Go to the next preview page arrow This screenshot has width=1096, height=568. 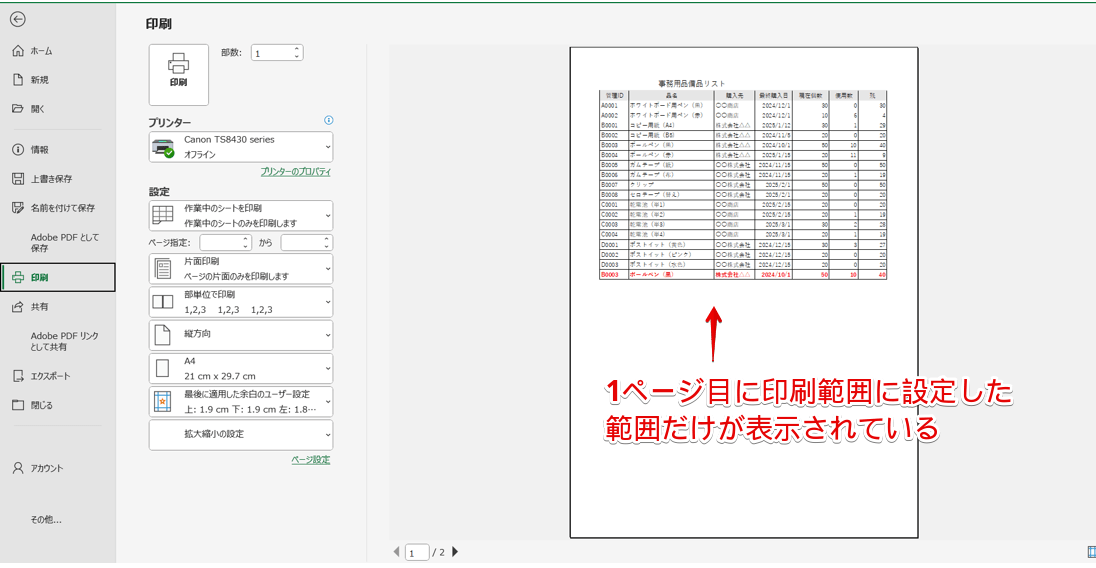[456, 552]
